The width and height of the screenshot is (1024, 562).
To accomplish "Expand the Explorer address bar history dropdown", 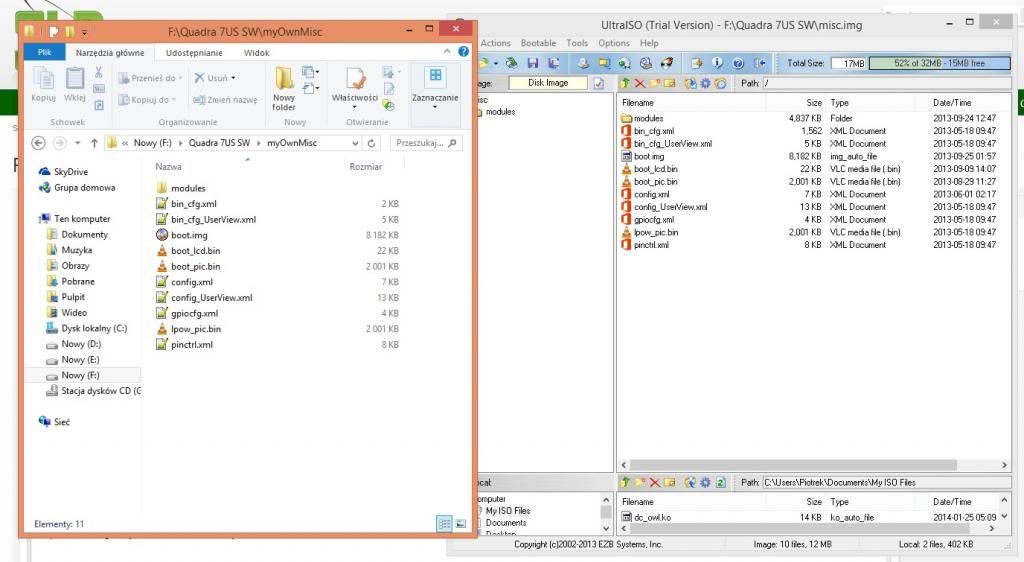I will (355, 143).
